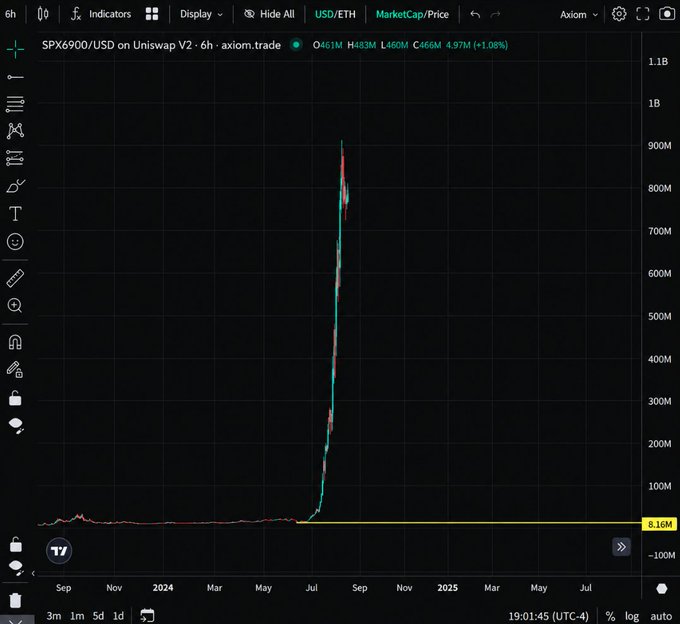Toggle log scale mode
Image resolution: width=680 pixels, height=624 pixels.
pos(632,616)
